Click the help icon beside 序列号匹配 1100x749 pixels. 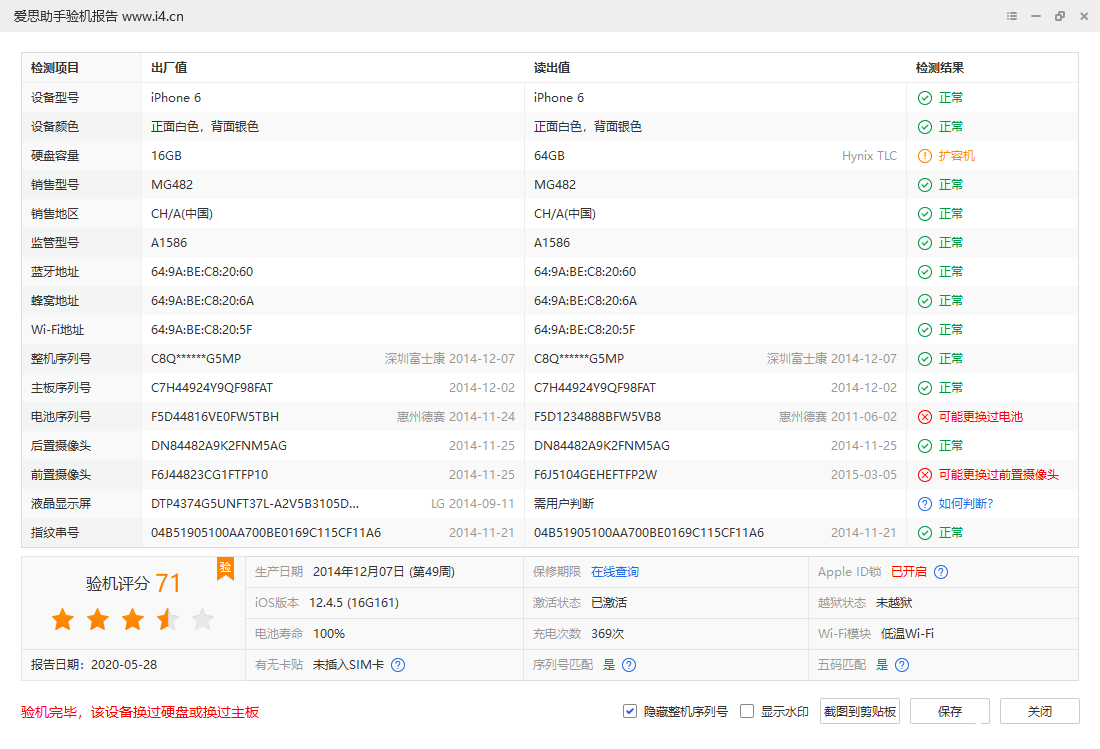point(629,665)
